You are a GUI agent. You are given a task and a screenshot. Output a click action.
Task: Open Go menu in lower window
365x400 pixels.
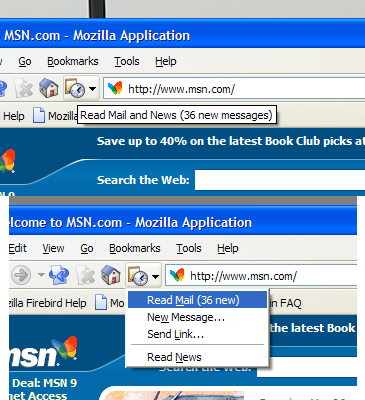(x=87, y=248)
